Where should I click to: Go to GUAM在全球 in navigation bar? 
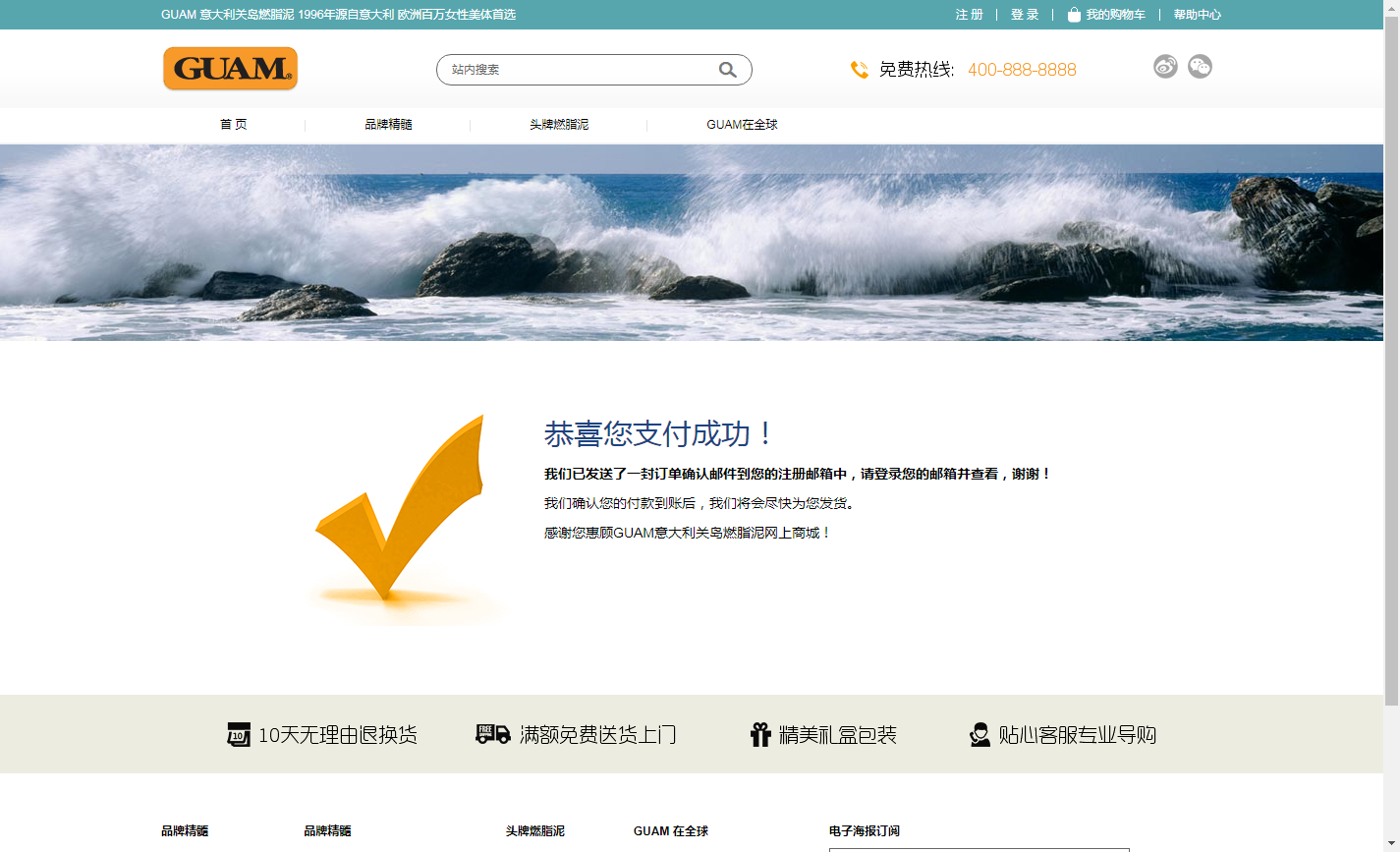pyautogui.click(x=742, y=125)
